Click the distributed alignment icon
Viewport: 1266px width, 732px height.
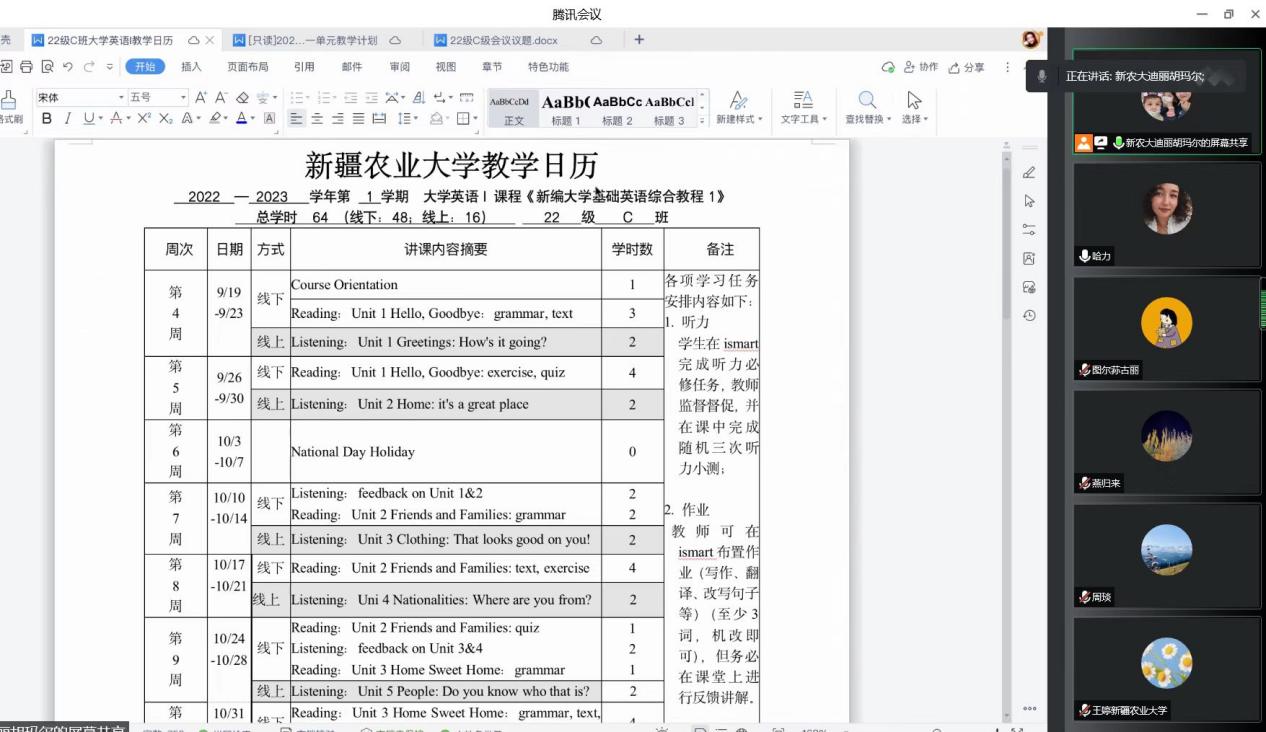point(379,119)
